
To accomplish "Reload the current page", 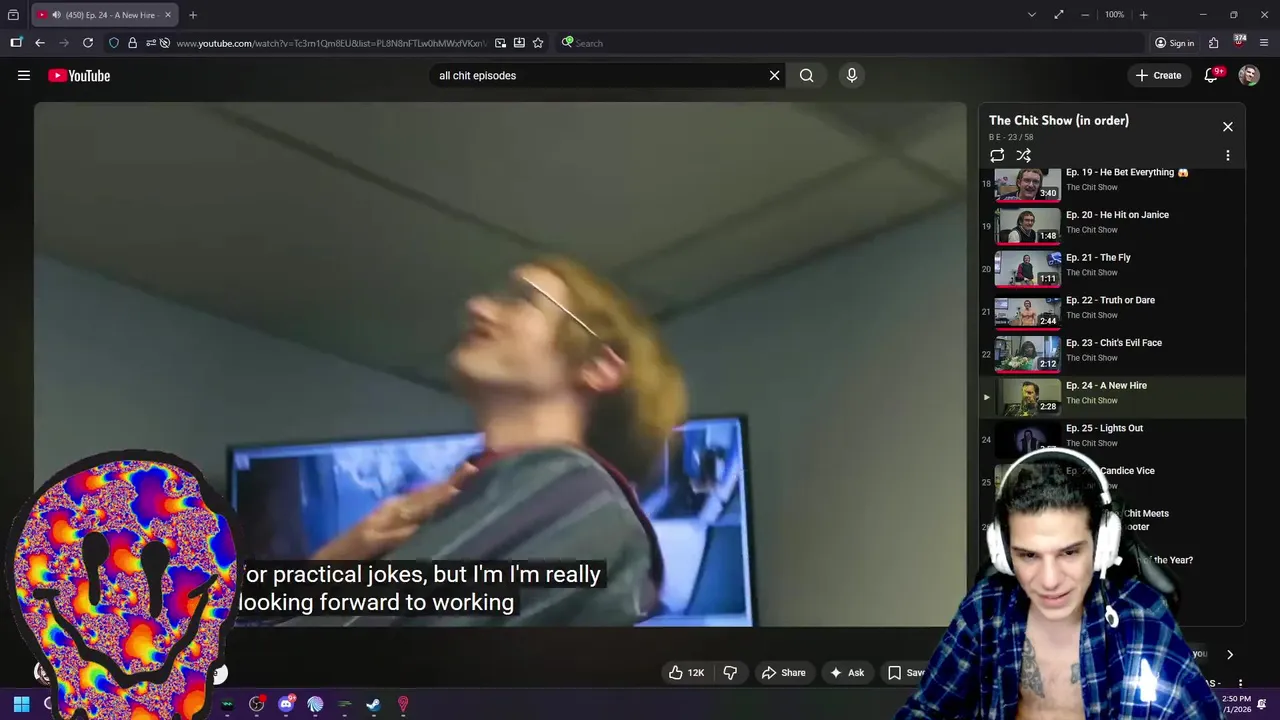I will point(88,43).
